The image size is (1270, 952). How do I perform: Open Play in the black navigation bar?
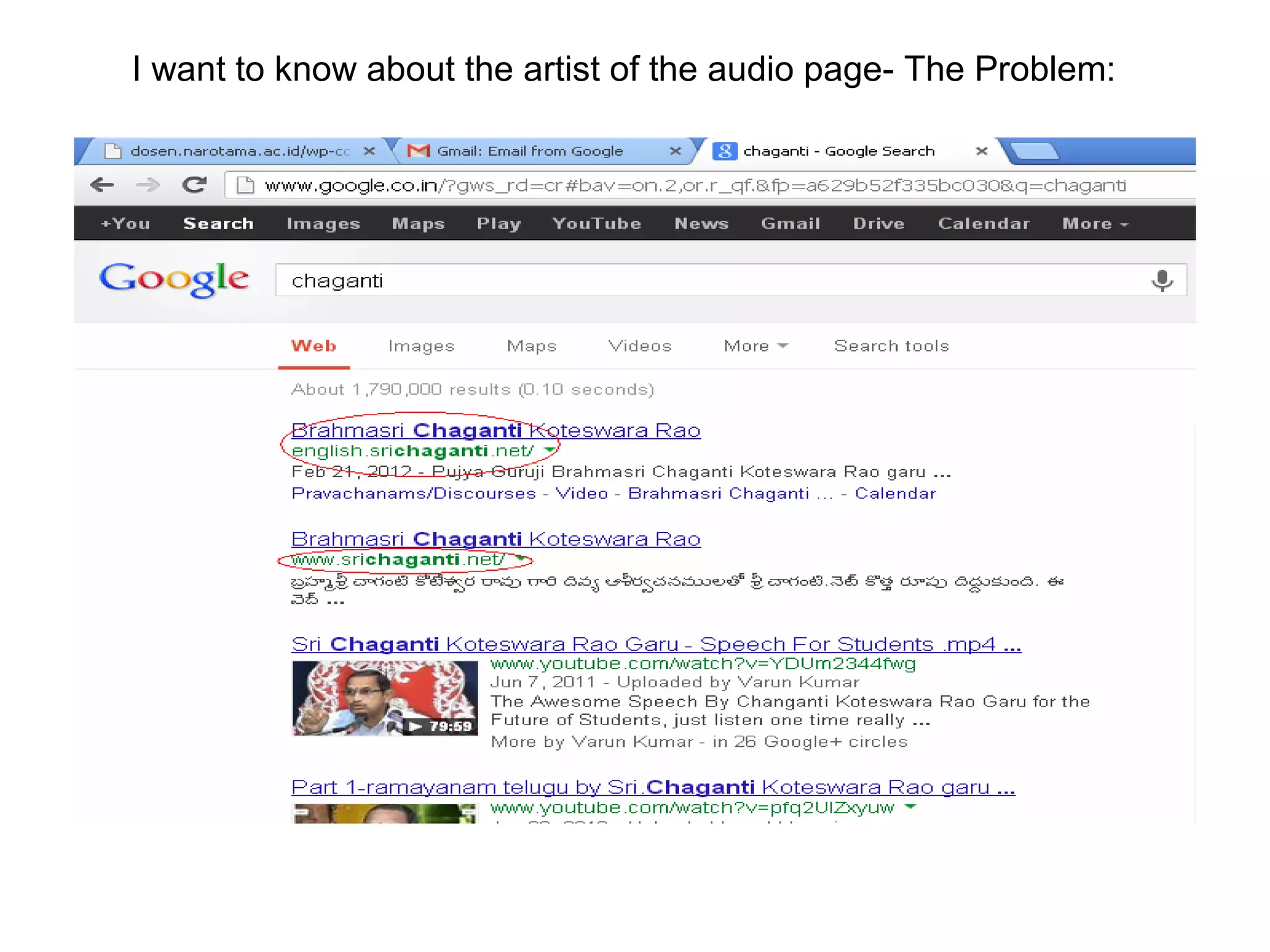499,223
